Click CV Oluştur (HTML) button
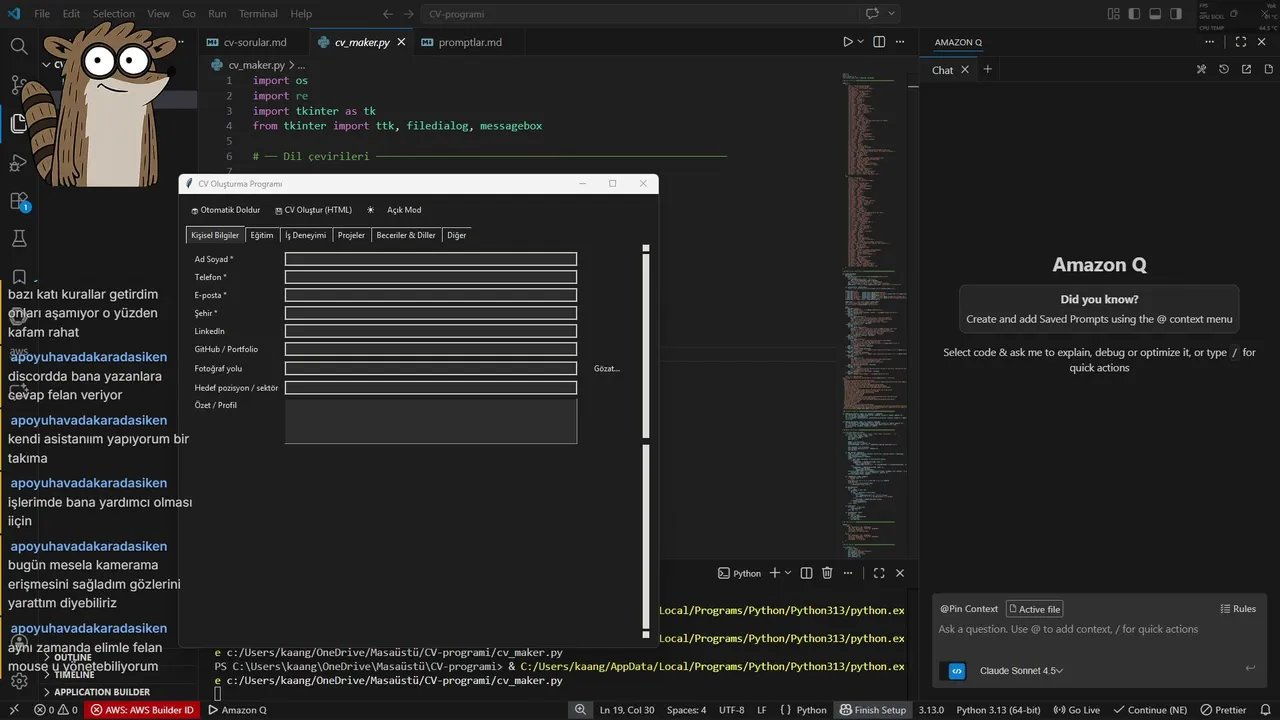 coord(314,210)
